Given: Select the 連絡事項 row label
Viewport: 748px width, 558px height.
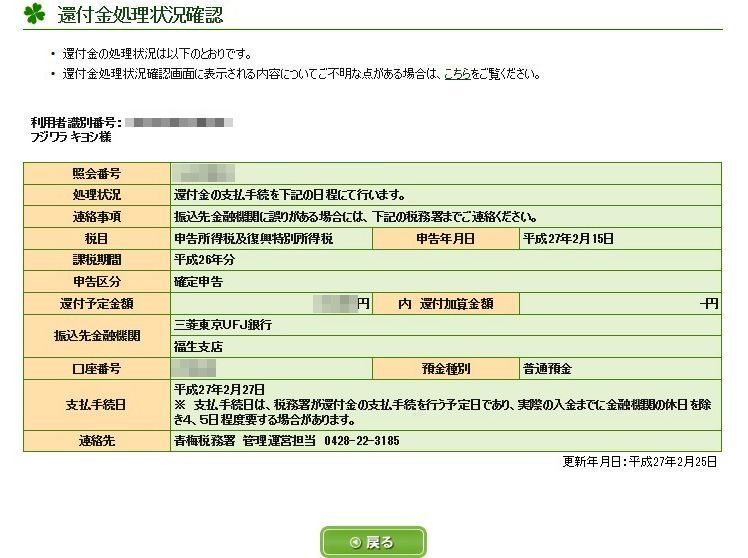Looking at the screenshot, I should tap(97, 217).
